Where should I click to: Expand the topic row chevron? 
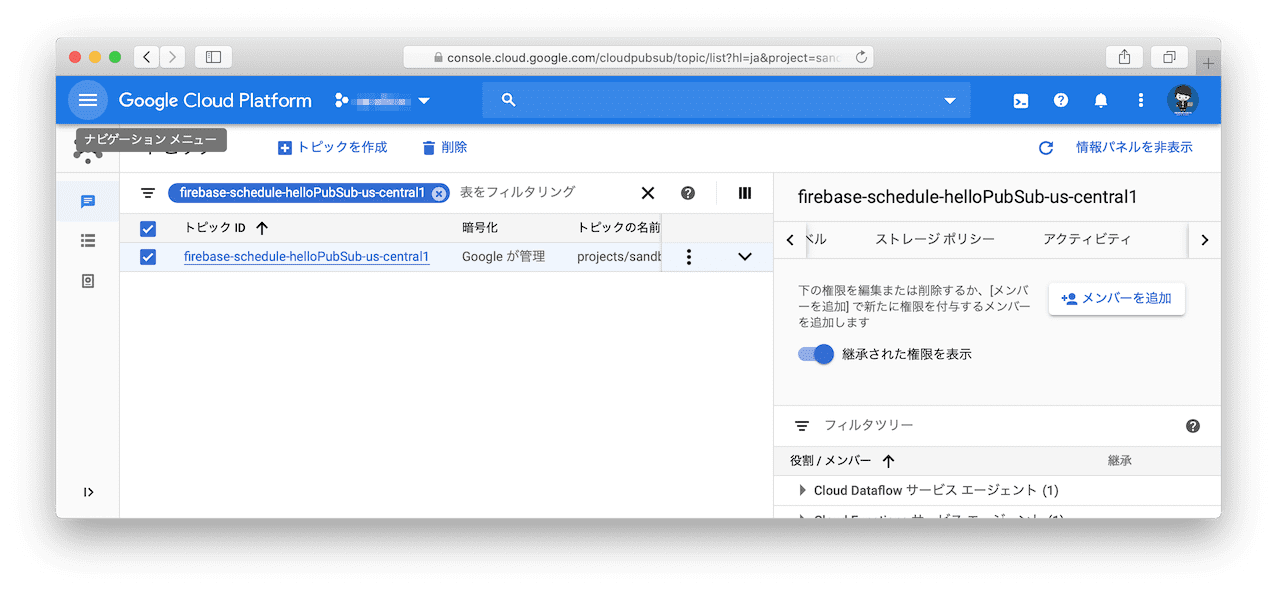[744, 257]
